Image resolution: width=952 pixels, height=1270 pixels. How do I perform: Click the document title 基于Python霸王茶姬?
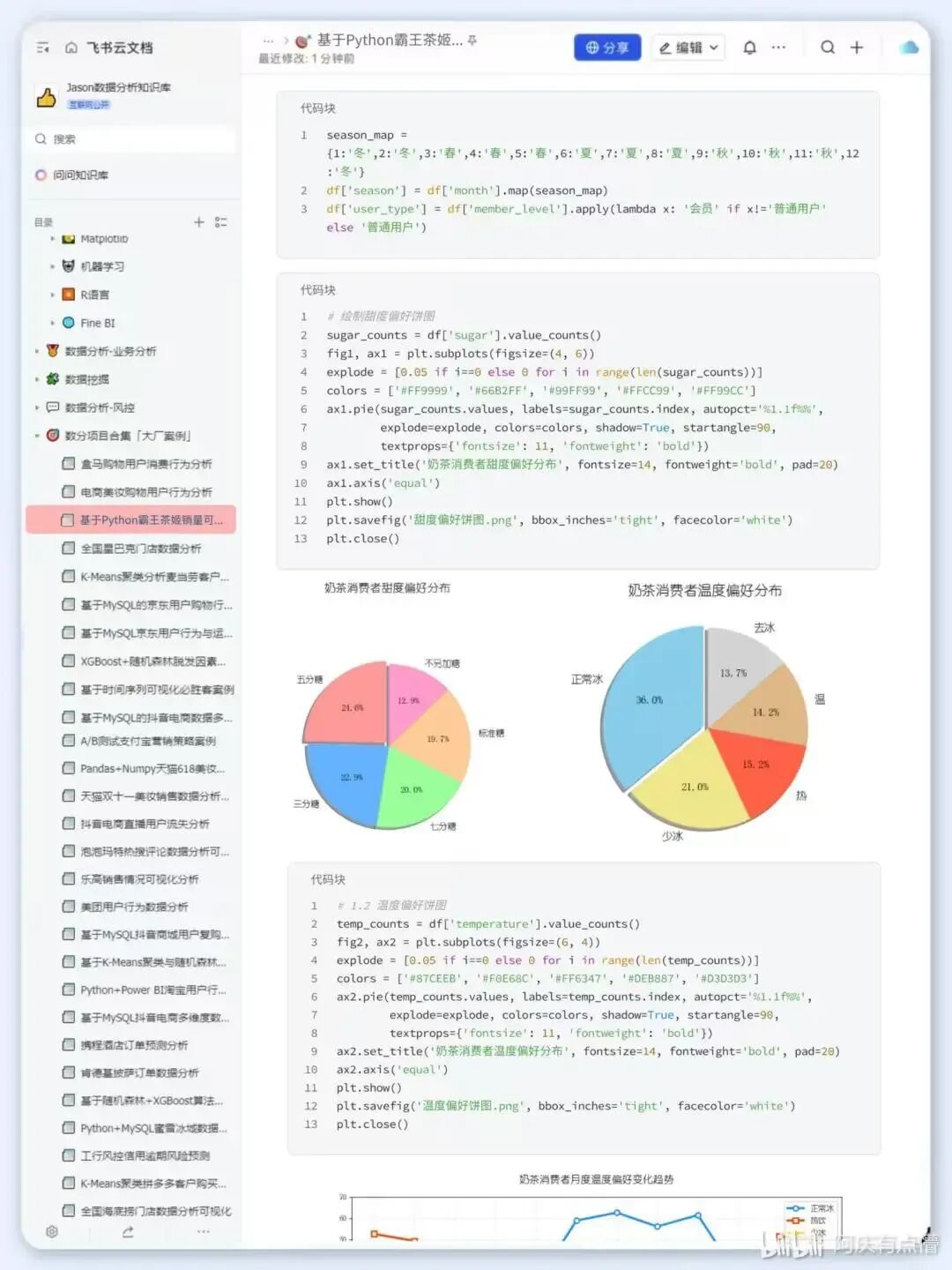tap(390, 41)
